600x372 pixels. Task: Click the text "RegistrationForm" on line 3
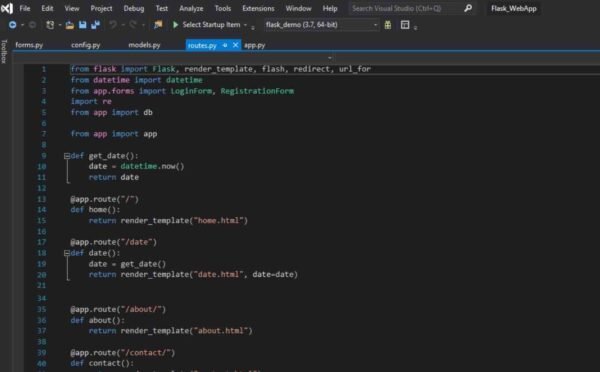(257, 91)
